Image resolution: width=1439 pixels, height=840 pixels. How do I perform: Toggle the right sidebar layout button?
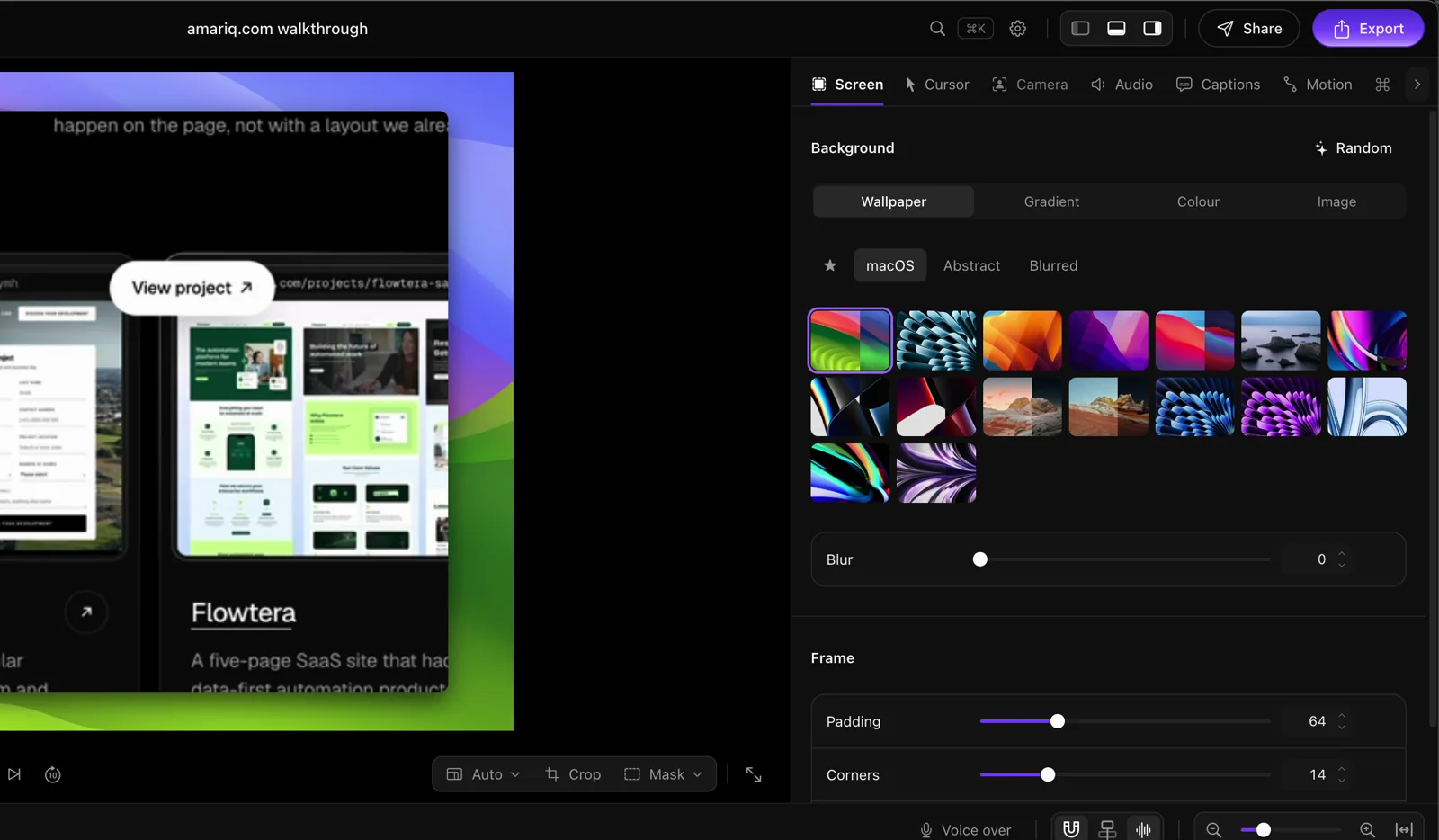(x=1152, y=29)
